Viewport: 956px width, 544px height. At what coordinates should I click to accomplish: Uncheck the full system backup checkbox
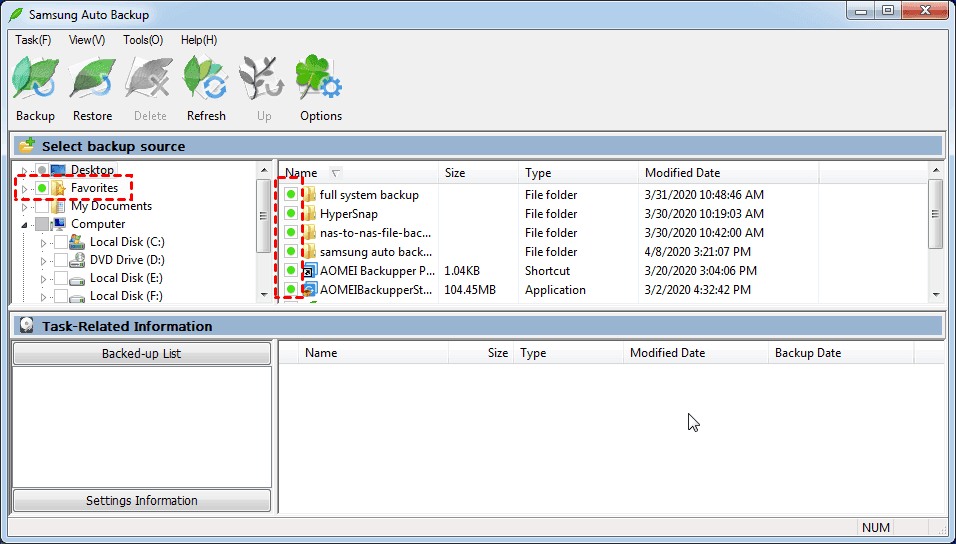pyautogui.click(x=291, y=195)
